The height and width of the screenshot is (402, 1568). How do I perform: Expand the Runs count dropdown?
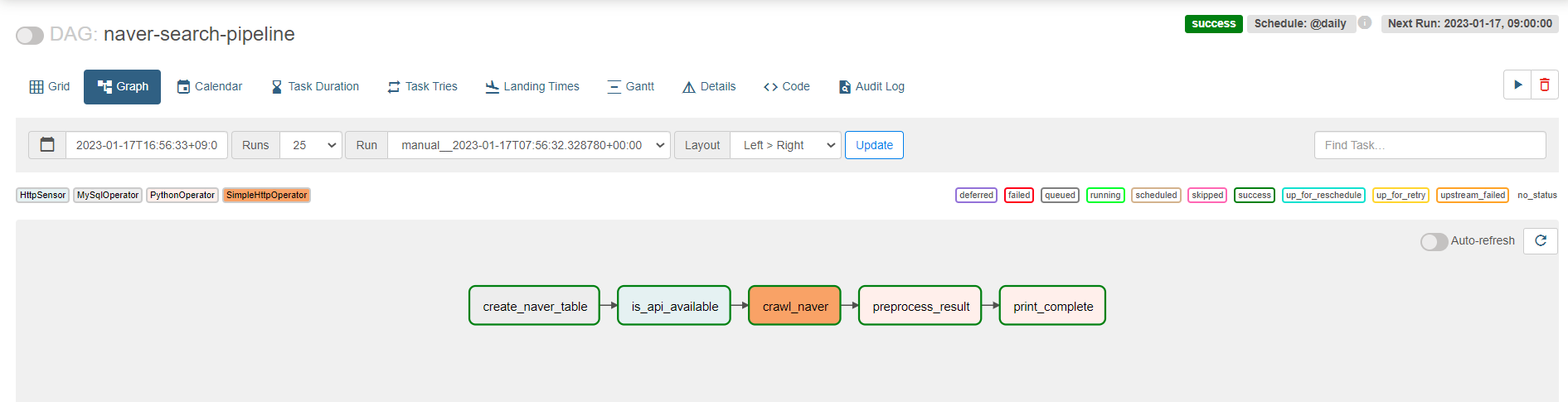tap(312, 145)
